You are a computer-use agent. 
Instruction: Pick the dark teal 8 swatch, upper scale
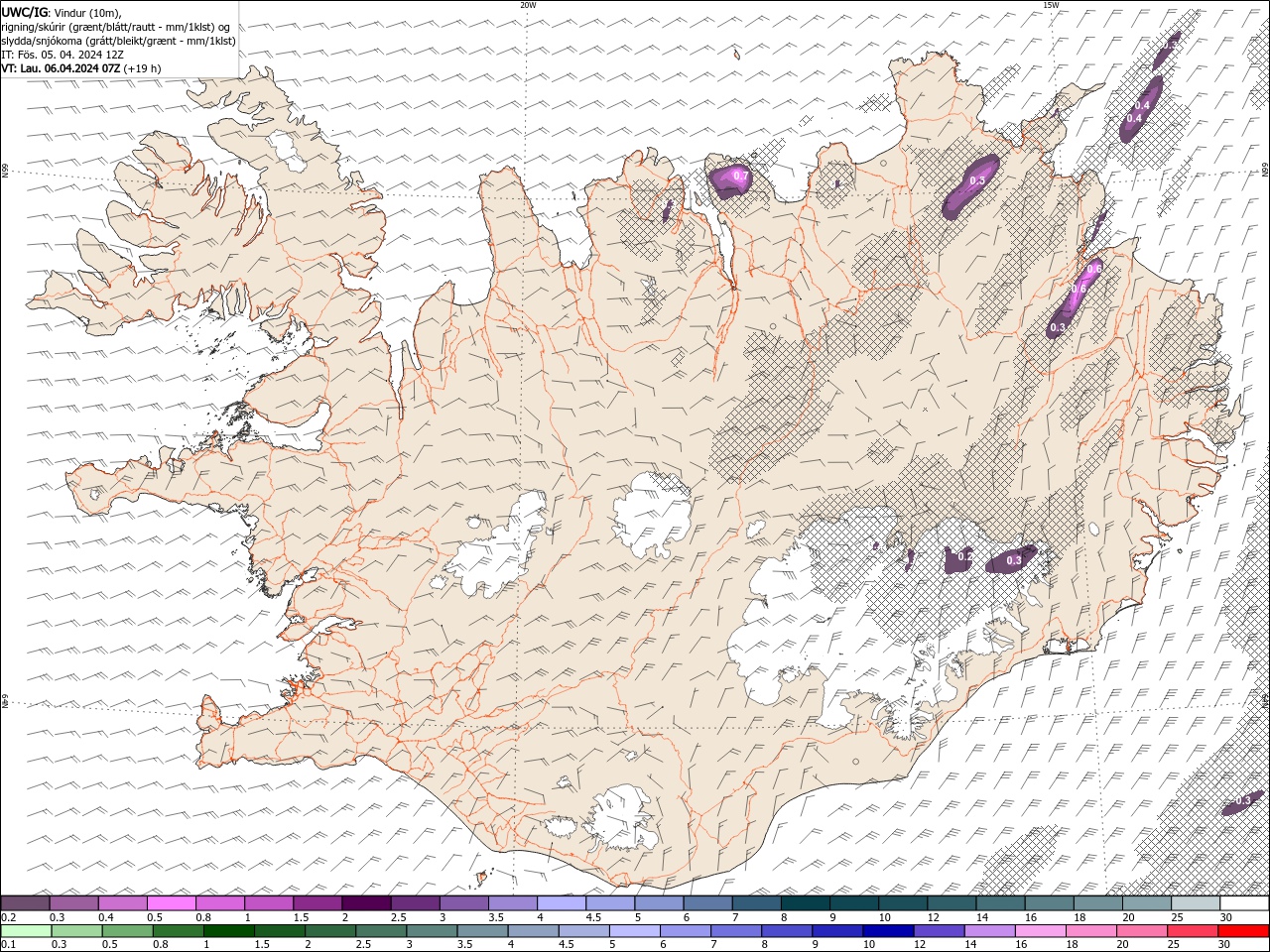pyautogui.click(x=806, y=902)
